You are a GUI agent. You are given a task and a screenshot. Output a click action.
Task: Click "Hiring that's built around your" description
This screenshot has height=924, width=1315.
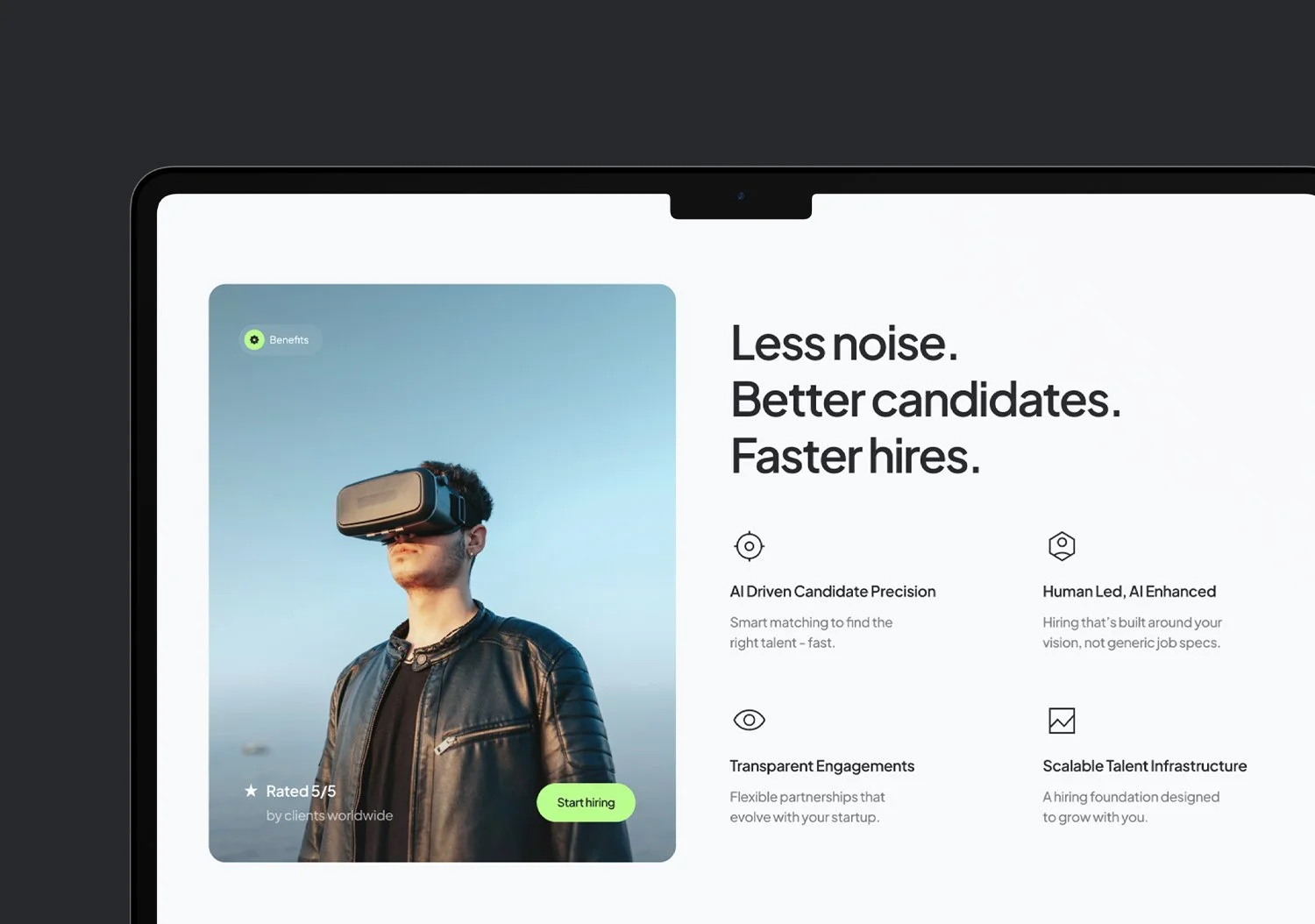[x=1132, y=622]
